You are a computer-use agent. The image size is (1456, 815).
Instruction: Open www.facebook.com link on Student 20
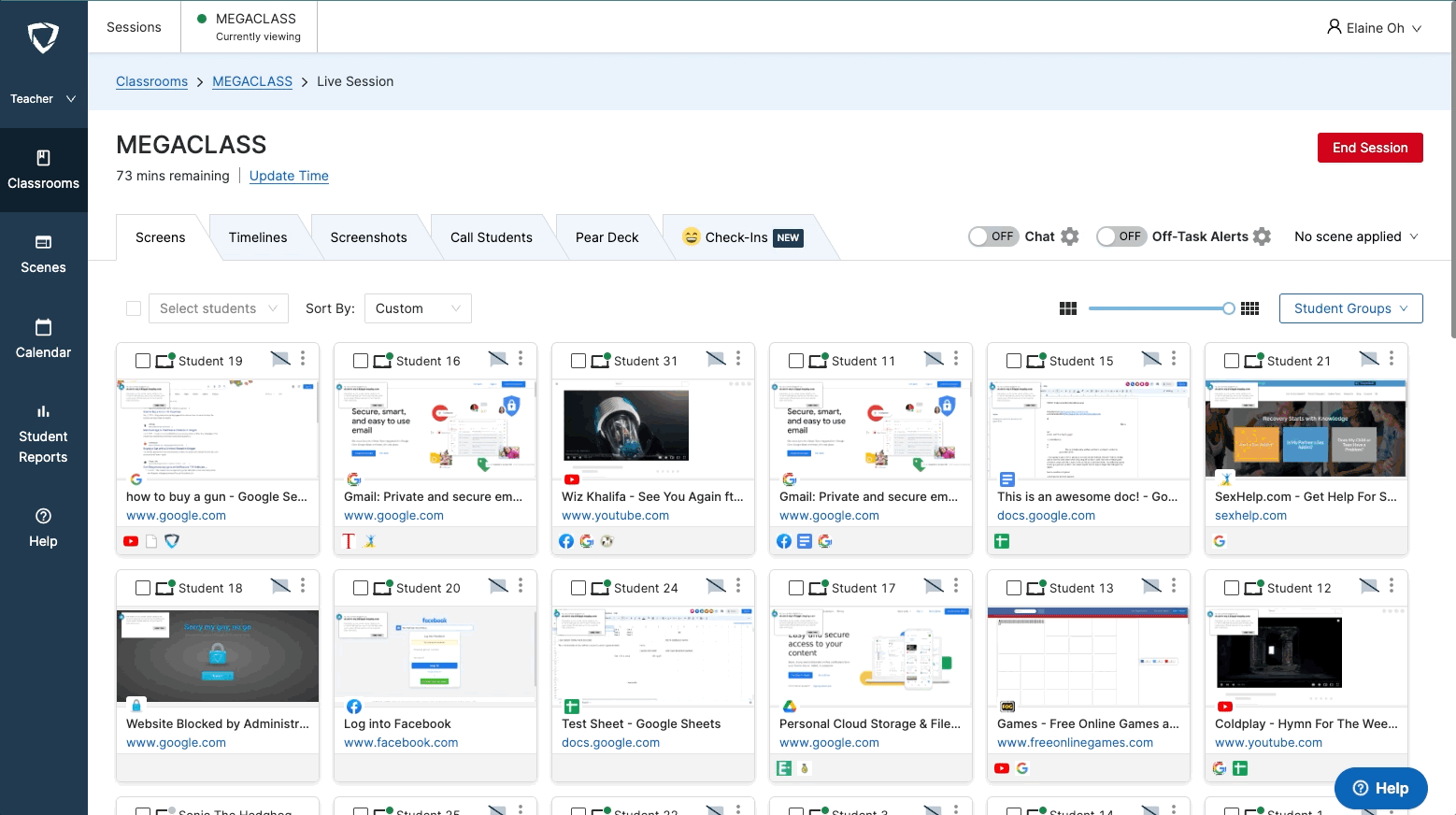point(401,742)
